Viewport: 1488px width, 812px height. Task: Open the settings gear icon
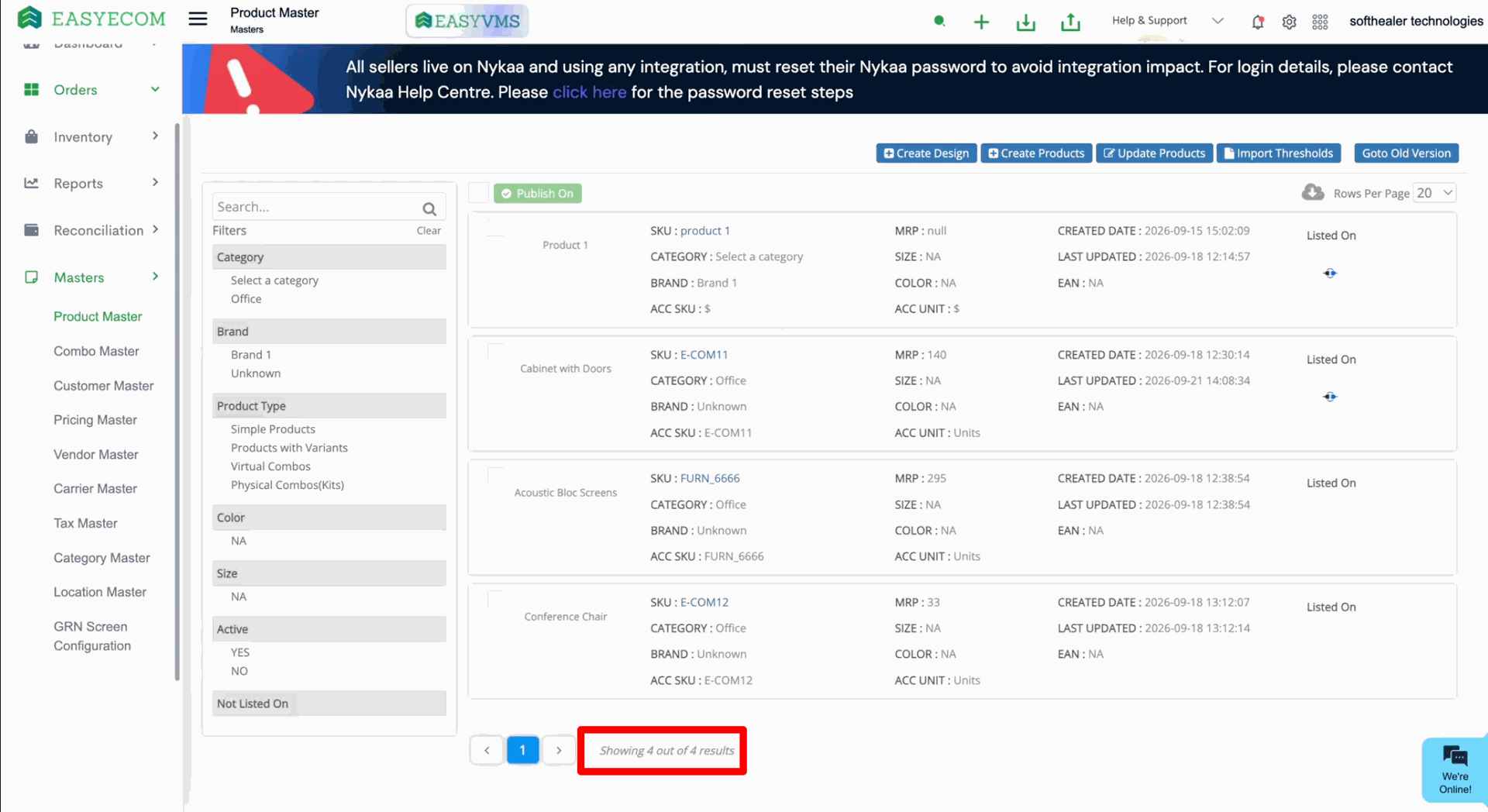tap(1289, 22)
